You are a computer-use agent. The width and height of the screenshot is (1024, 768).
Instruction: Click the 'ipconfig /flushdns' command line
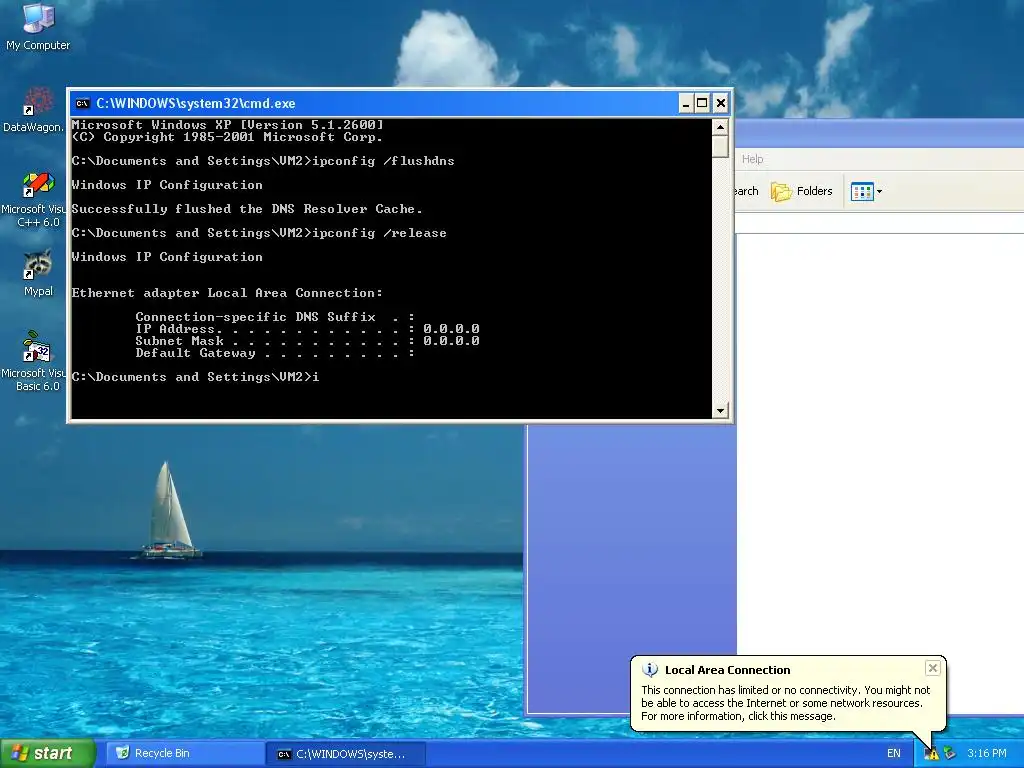click(x=263, y=161)
